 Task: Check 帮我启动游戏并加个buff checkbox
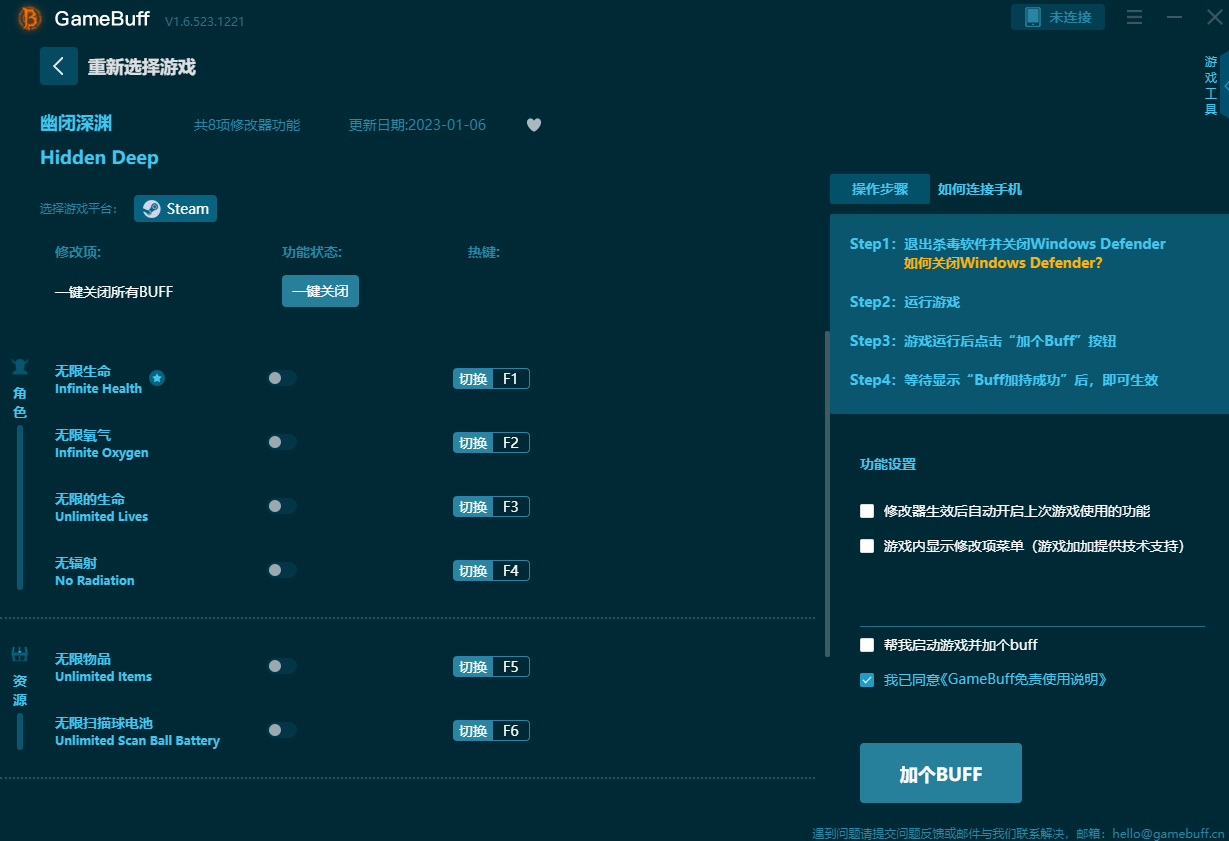867,645
